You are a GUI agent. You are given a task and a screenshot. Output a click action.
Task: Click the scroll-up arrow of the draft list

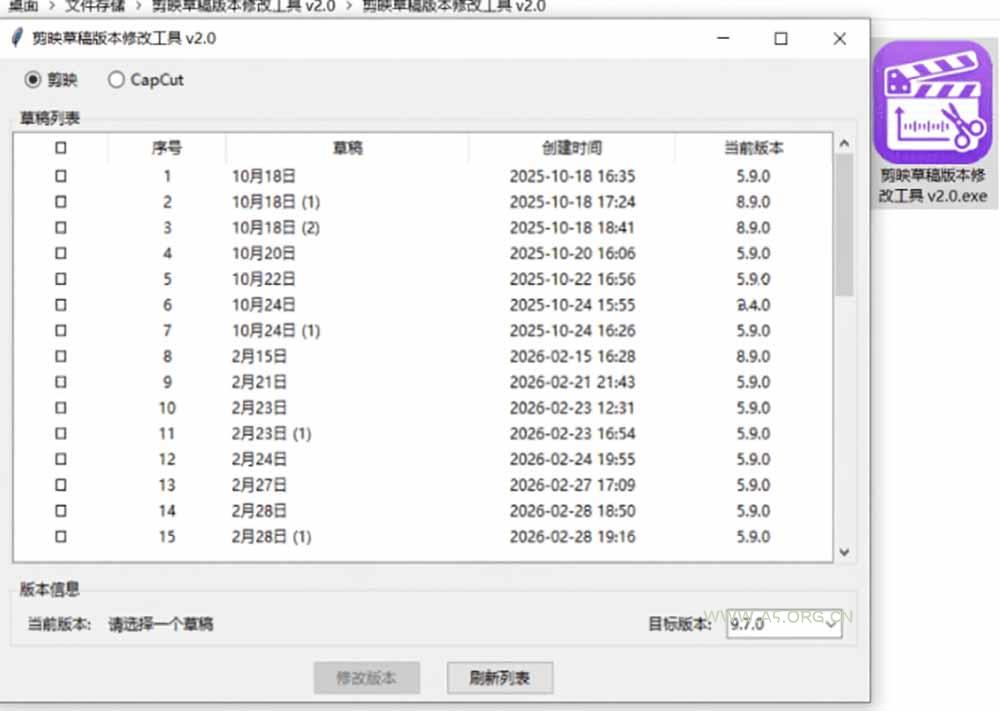(844, 144)
